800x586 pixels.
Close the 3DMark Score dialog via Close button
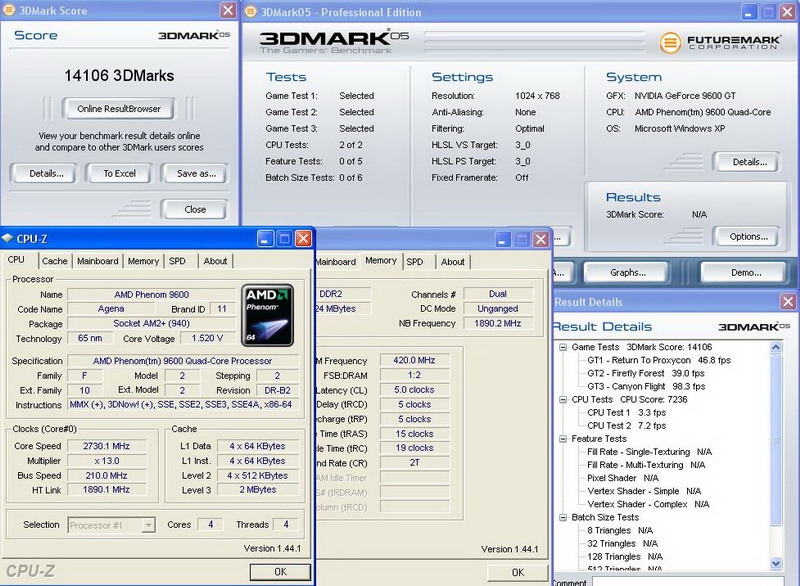pos(195,209)
